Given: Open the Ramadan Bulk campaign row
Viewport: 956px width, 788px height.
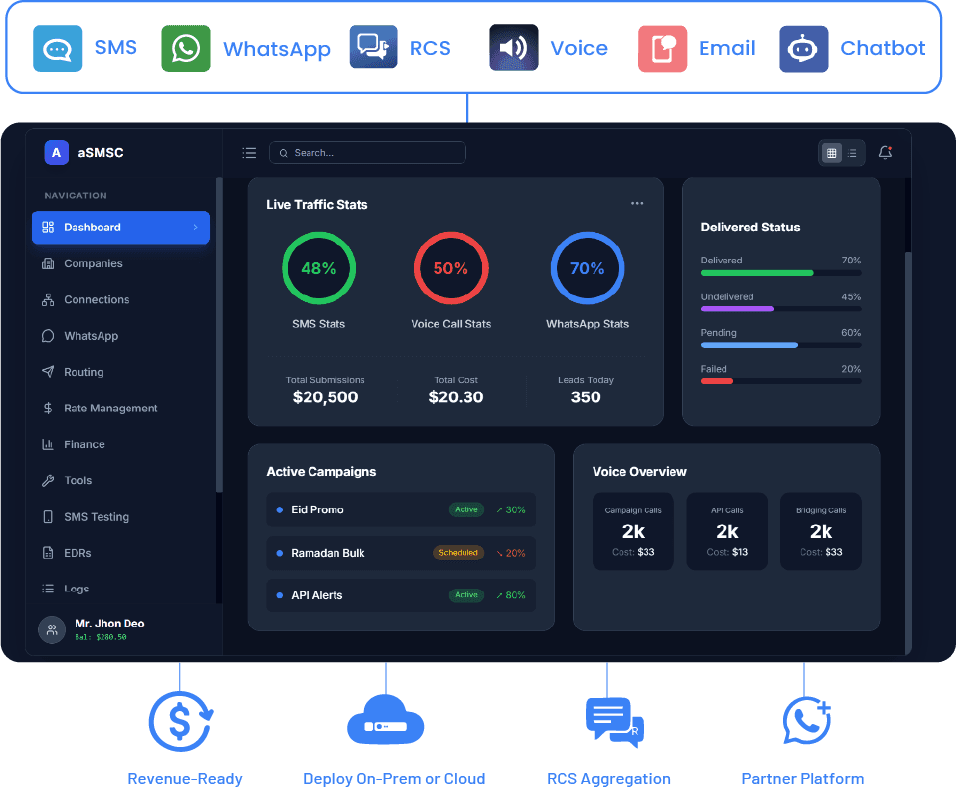Looking at the screenshot, I should click(x=401, y=553).
